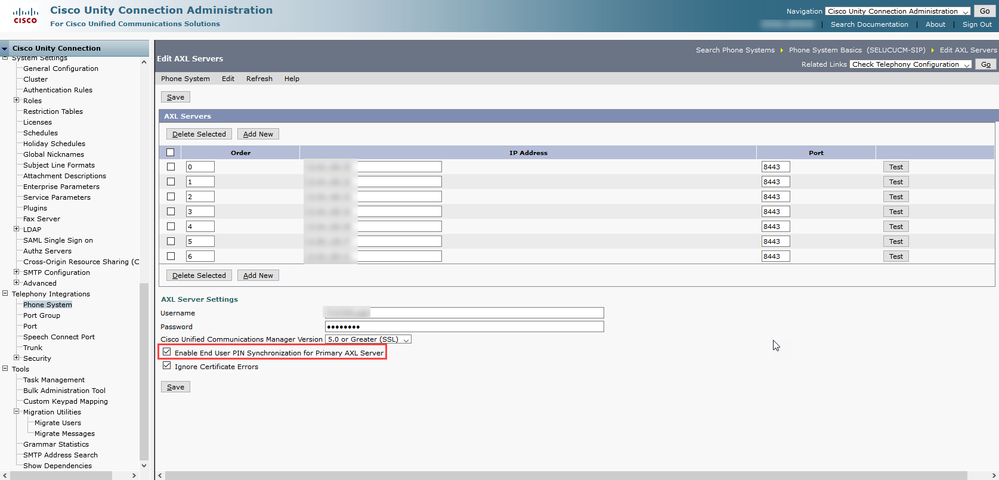Viewport: 999px width, 480px height.
Task: Expand the Security tree node
Action: coord(16,358)
